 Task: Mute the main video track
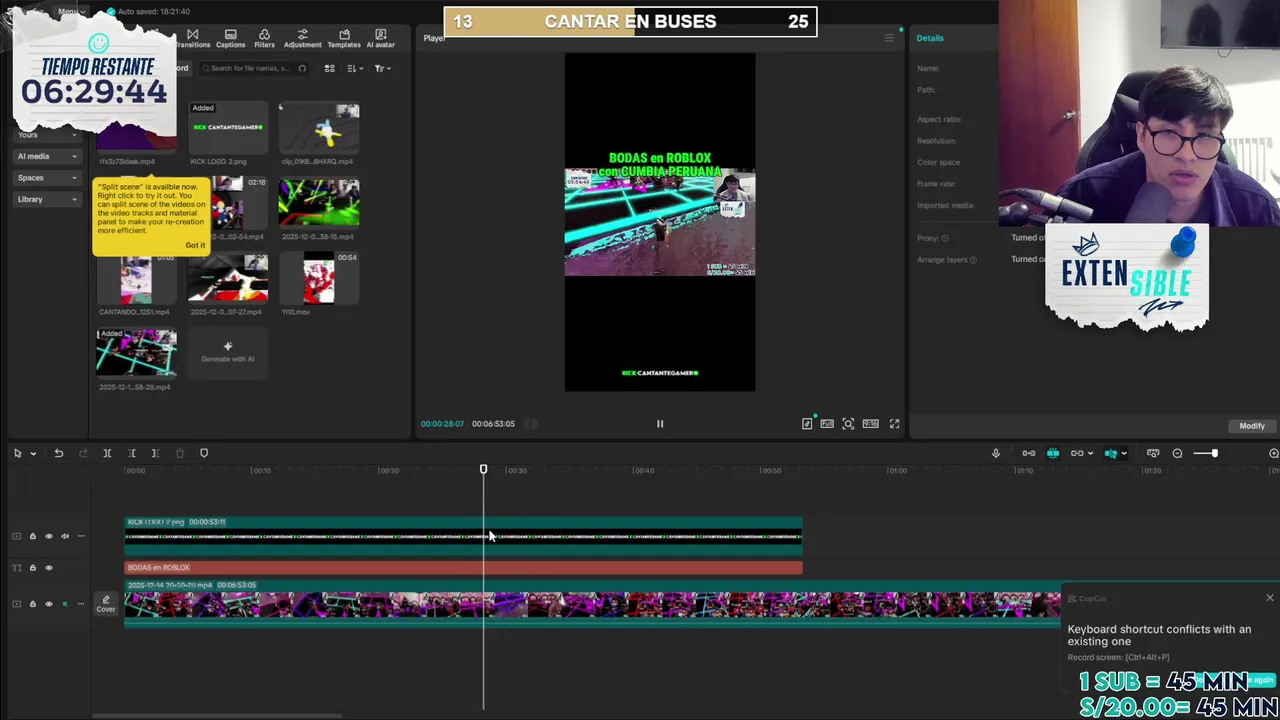tap(65, 604)
